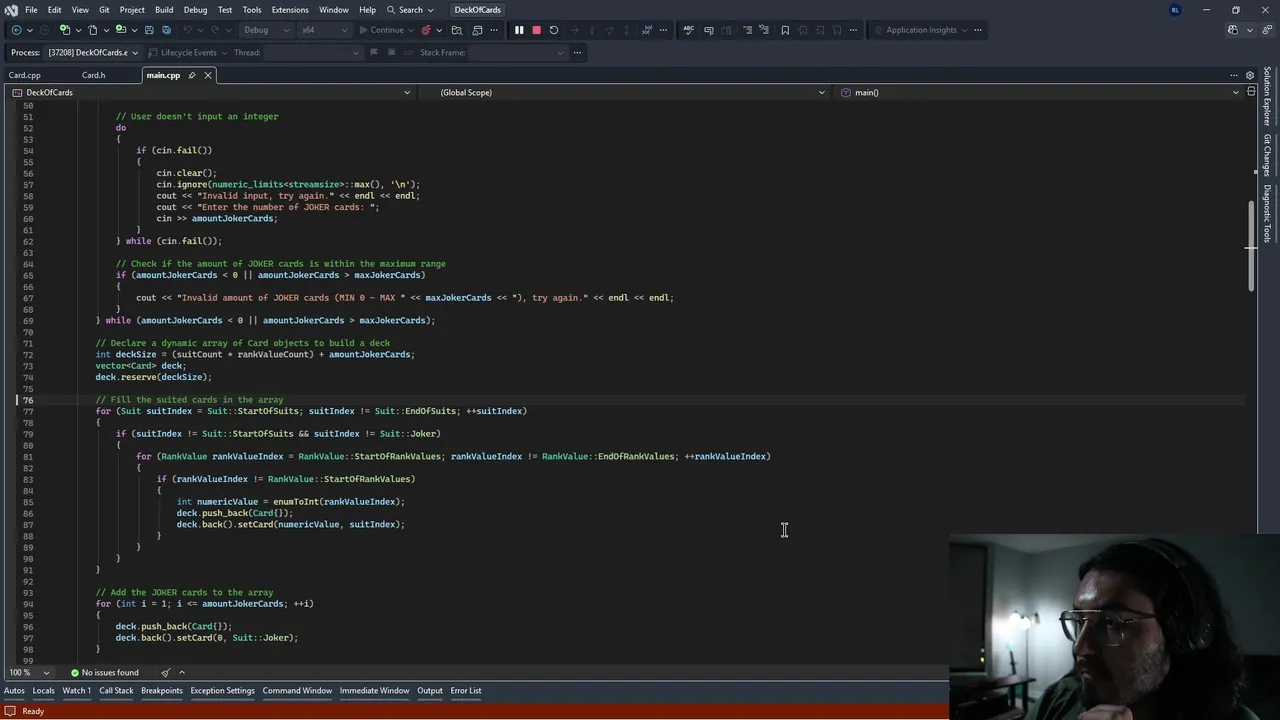Open the Exception Settings tab
This screenshot has height=720, width=1280.
click(222, 690)
